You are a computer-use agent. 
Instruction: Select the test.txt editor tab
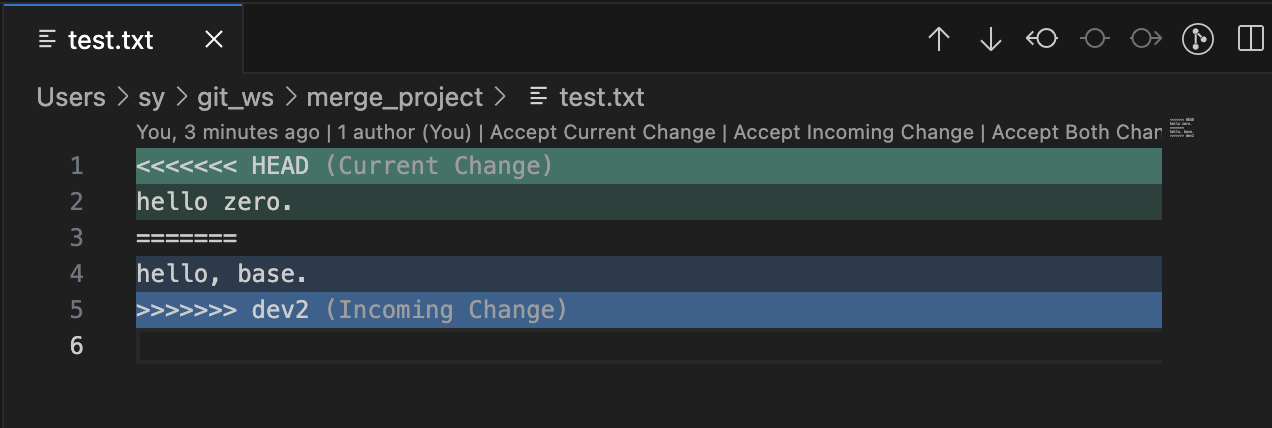110,40
